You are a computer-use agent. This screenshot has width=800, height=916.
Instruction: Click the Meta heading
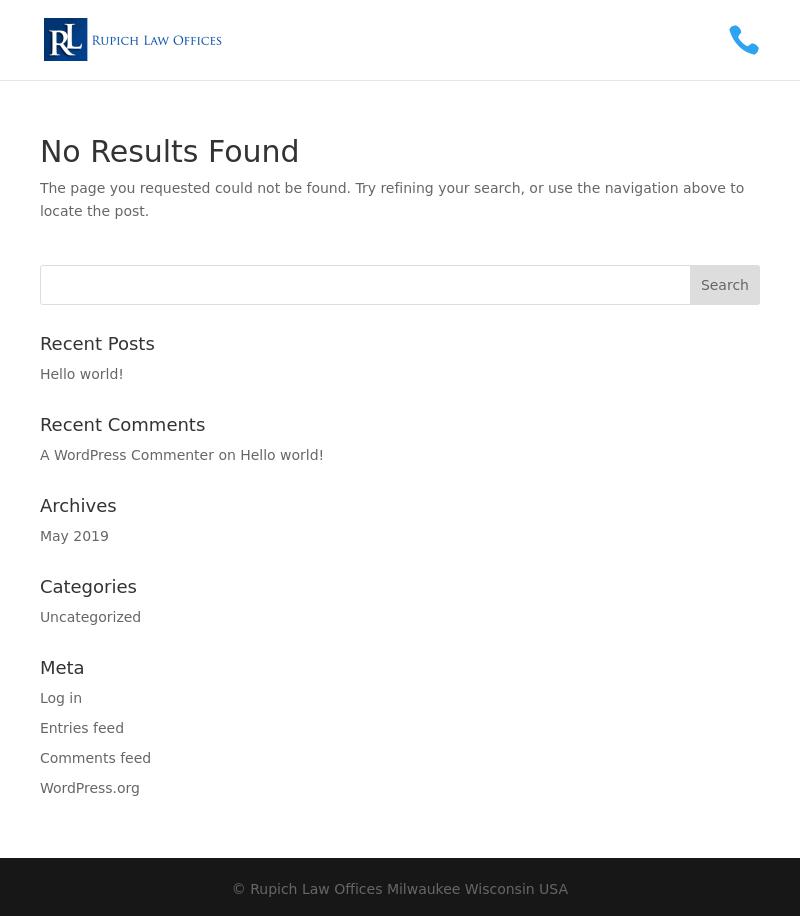click(62, 668)
